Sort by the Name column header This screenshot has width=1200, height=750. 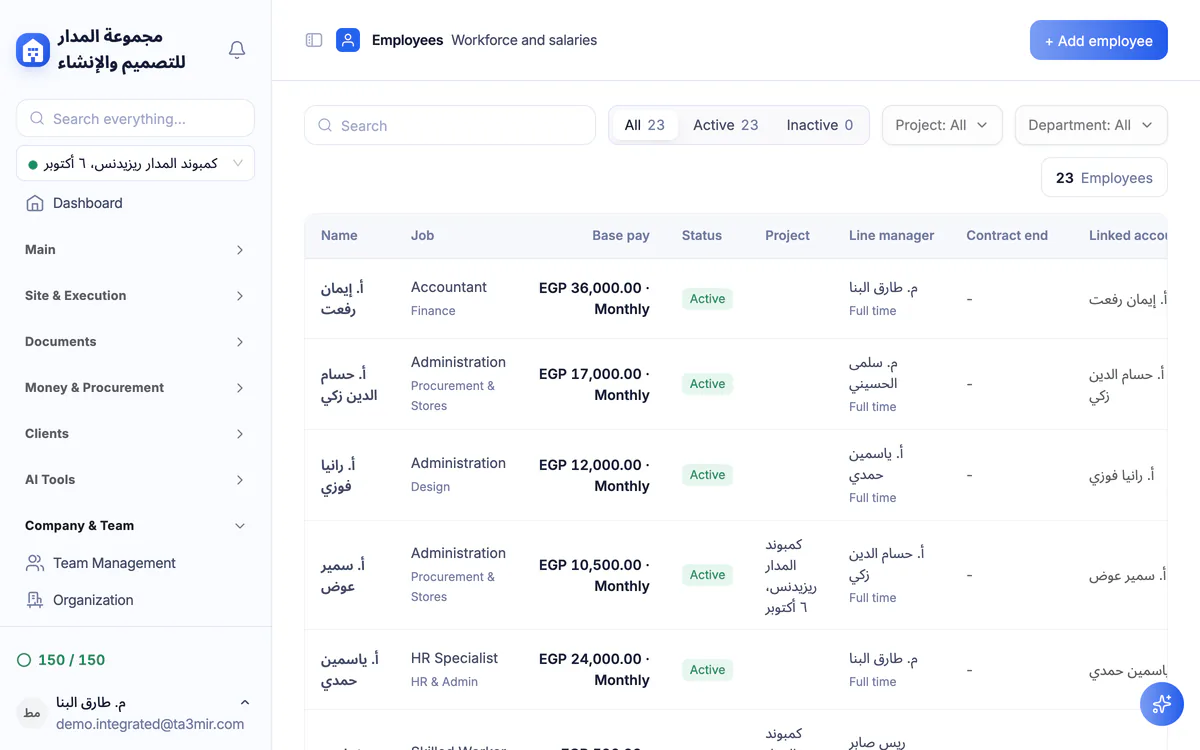[339, 236]
